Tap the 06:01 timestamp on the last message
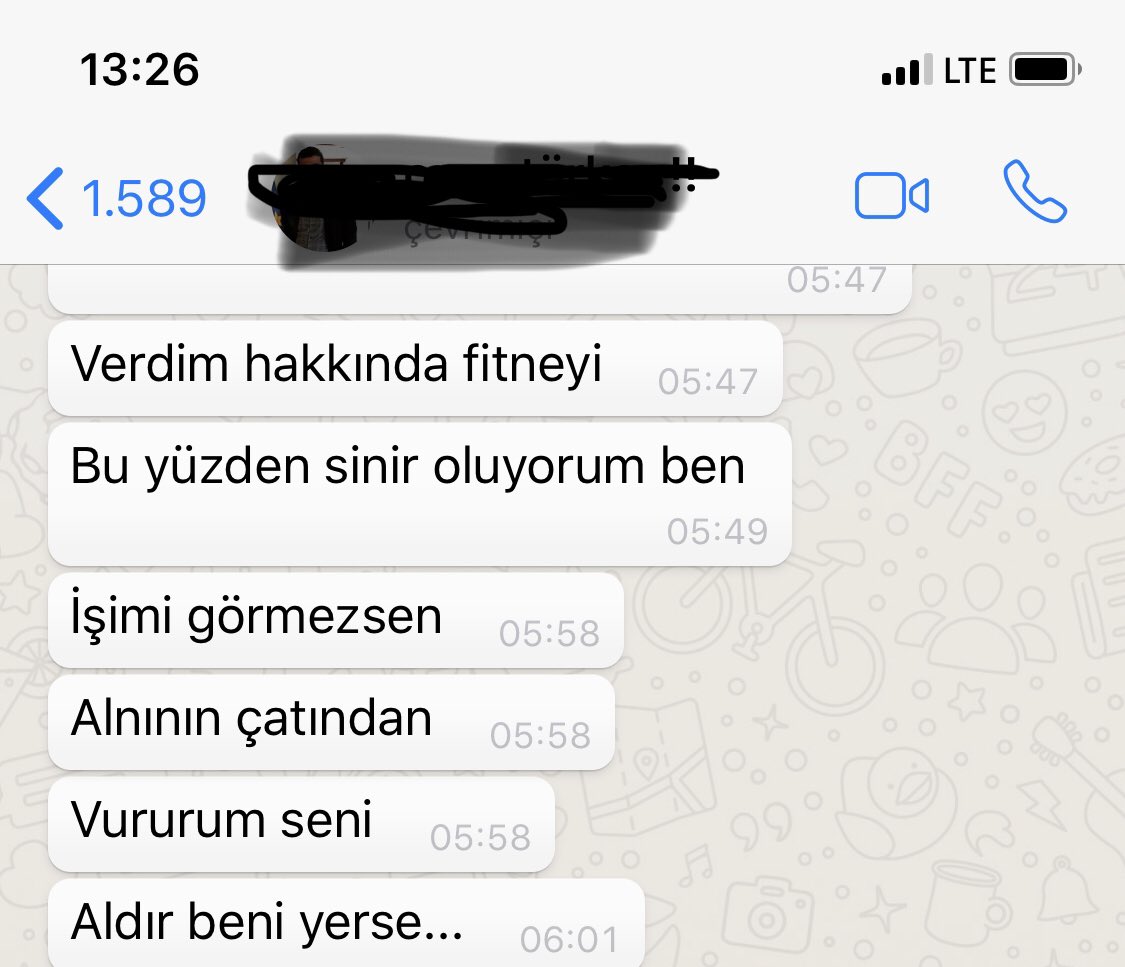This screenshot has height=967, width=1125. click(569, 940)
